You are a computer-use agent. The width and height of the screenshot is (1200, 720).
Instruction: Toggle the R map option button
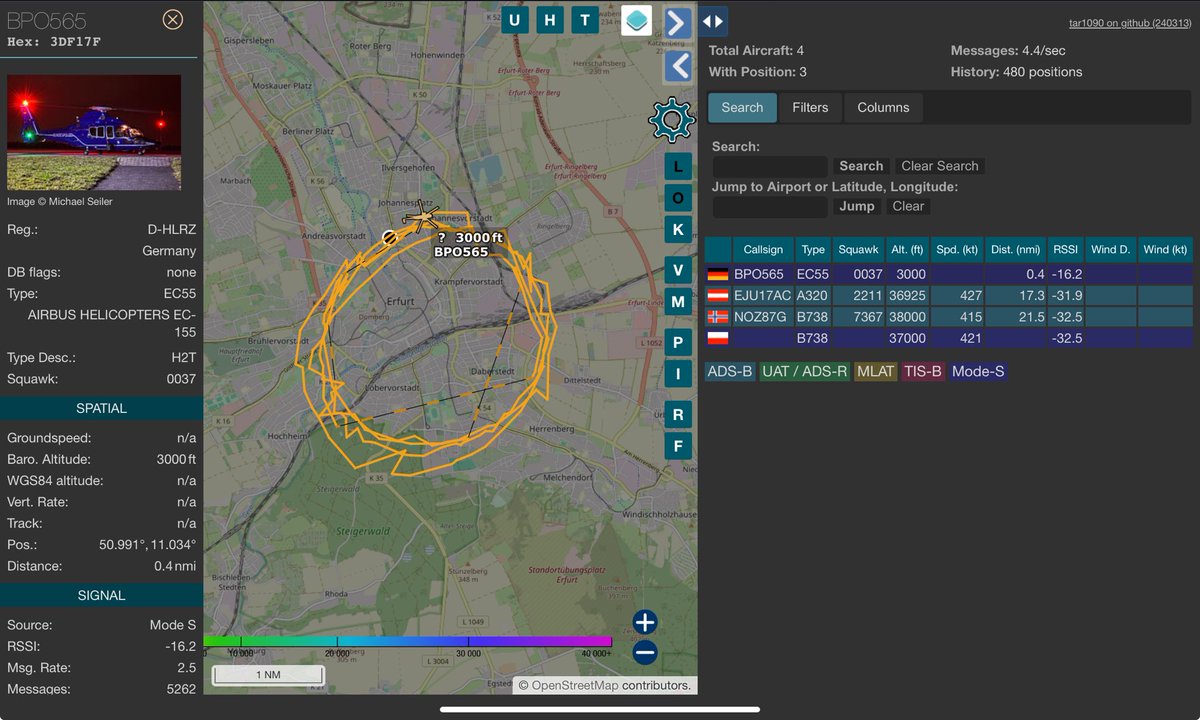(678, 415)
